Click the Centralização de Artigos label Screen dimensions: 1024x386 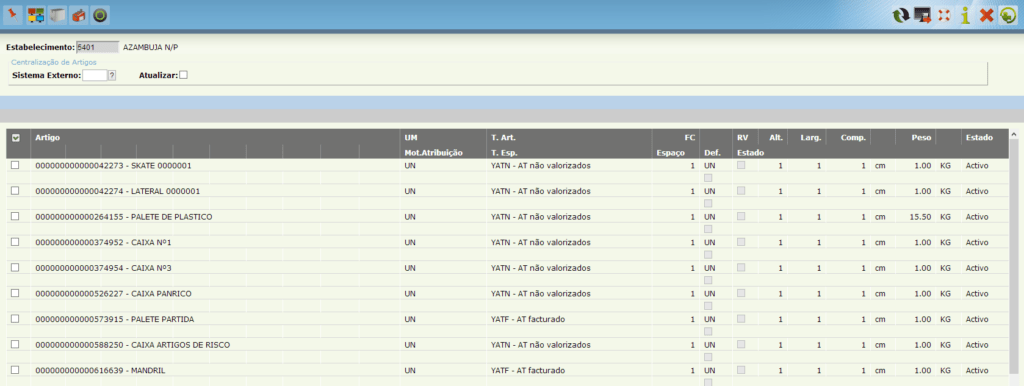[54, 62]
